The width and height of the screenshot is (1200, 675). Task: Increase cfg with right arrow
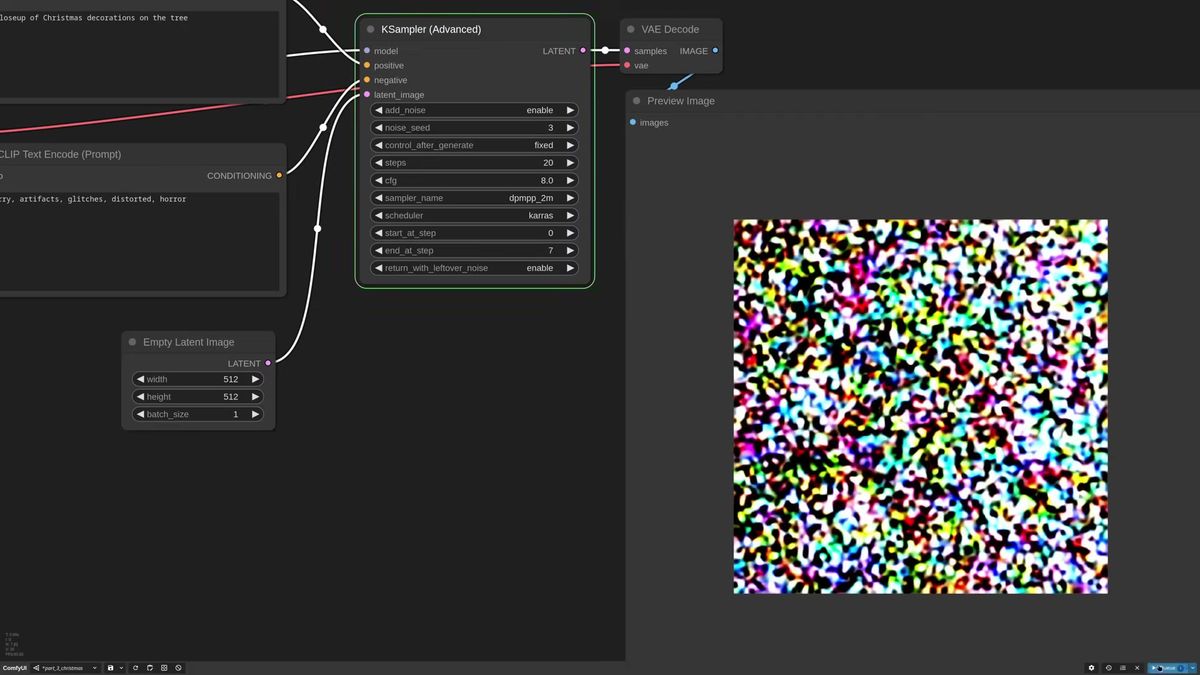(570, 180)
